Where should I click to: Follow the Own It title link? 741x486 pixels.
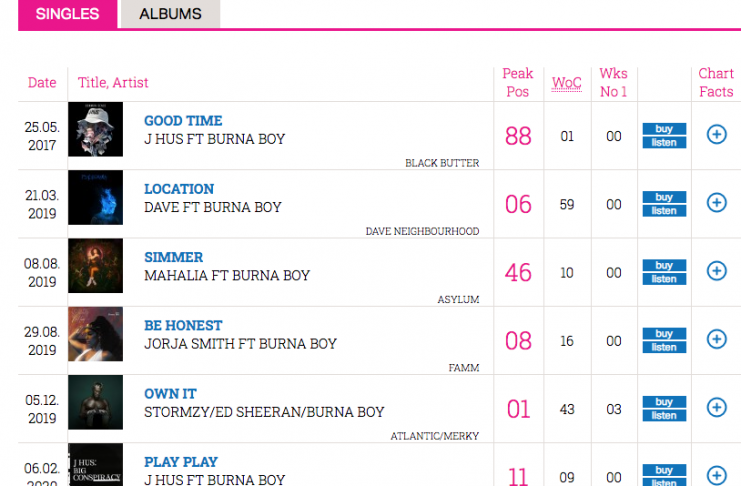[171, 394]
